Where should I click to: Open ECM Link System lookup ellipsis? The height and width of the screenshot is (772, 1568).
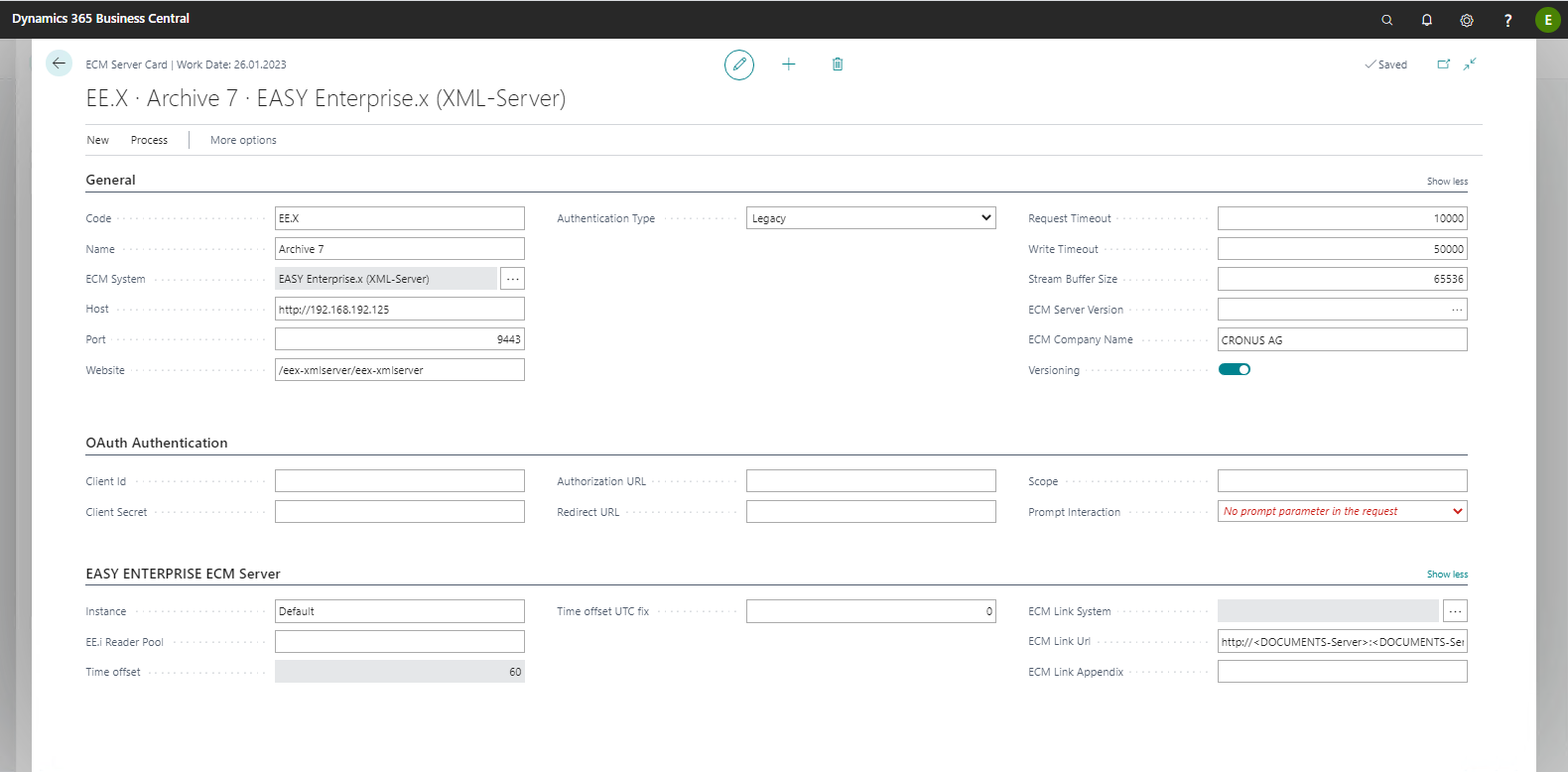1454,611
